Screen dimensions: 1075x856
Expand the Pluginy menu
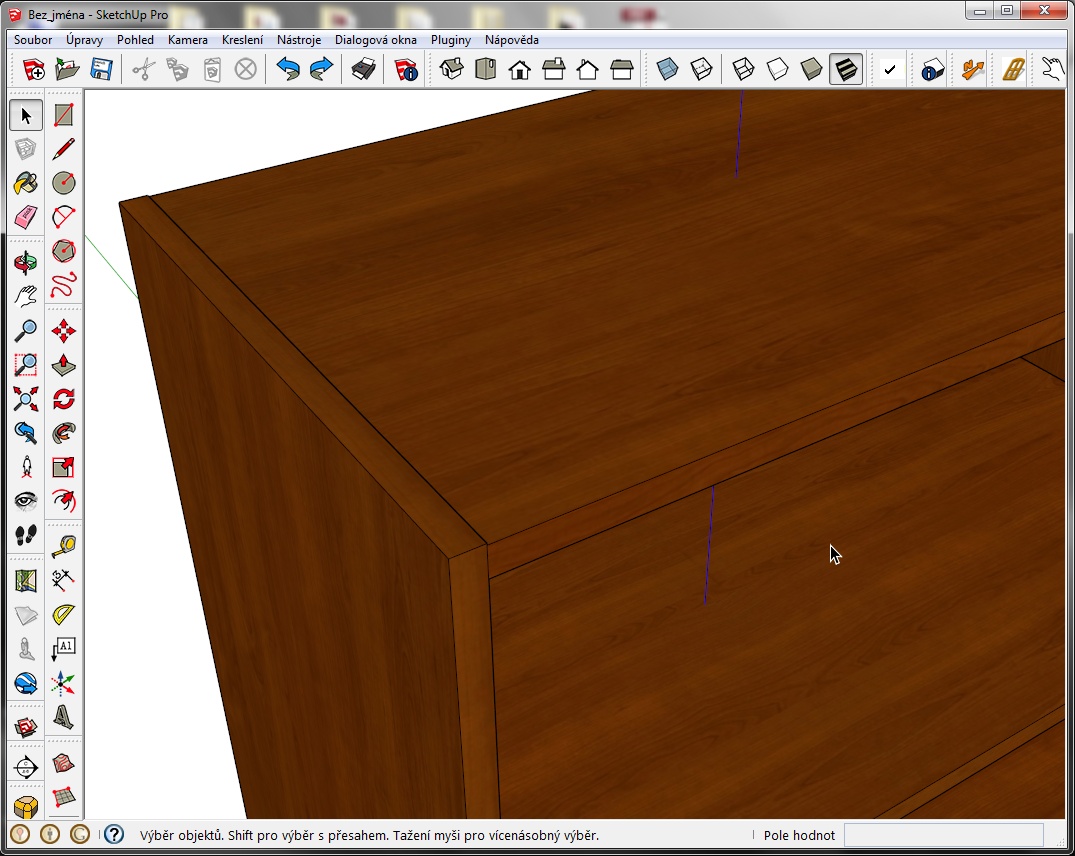pos(451,40)
